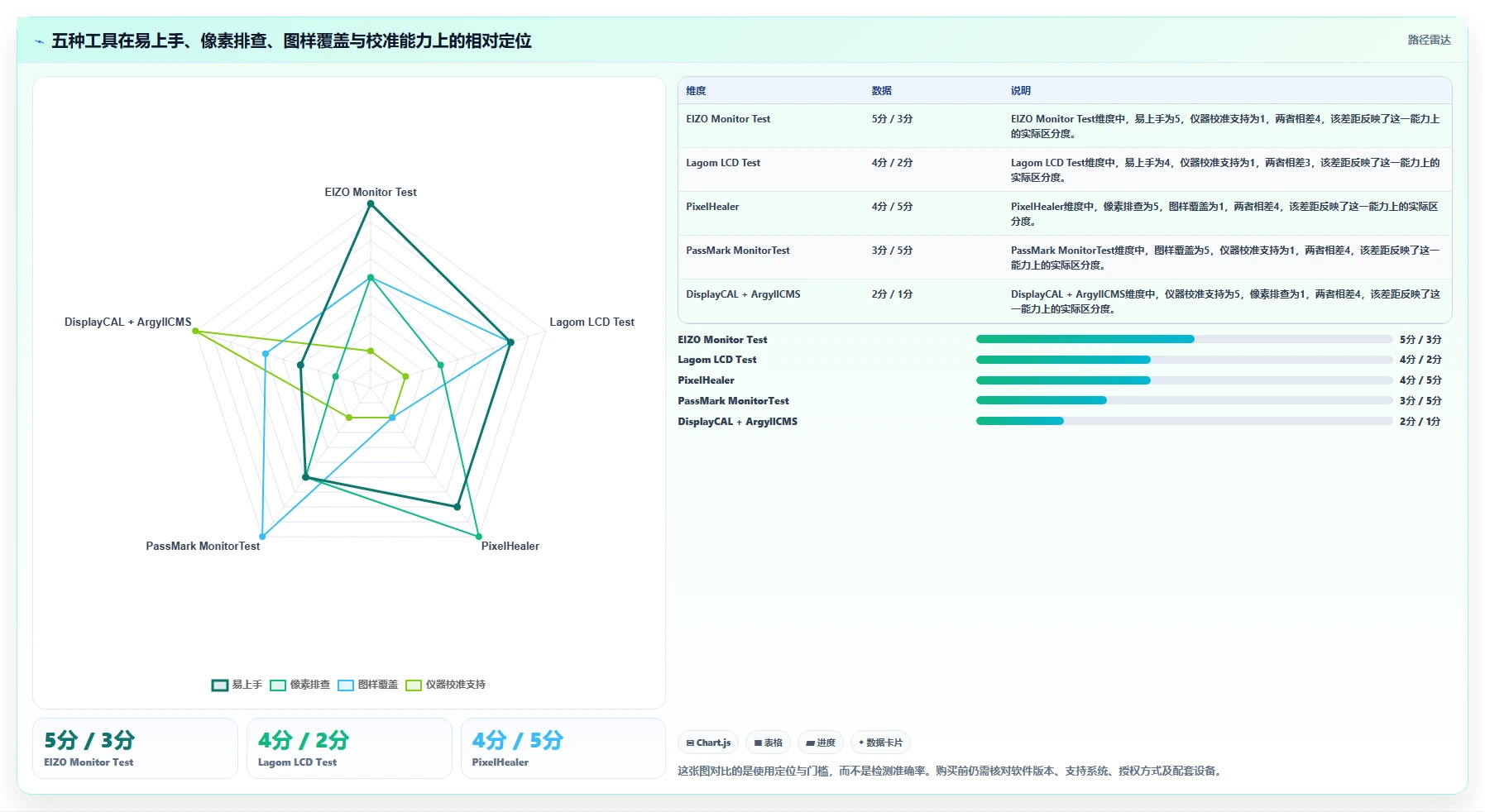Click the 路径雷达 label in header
1485x812 pixels.
[x=1429, y=40]
